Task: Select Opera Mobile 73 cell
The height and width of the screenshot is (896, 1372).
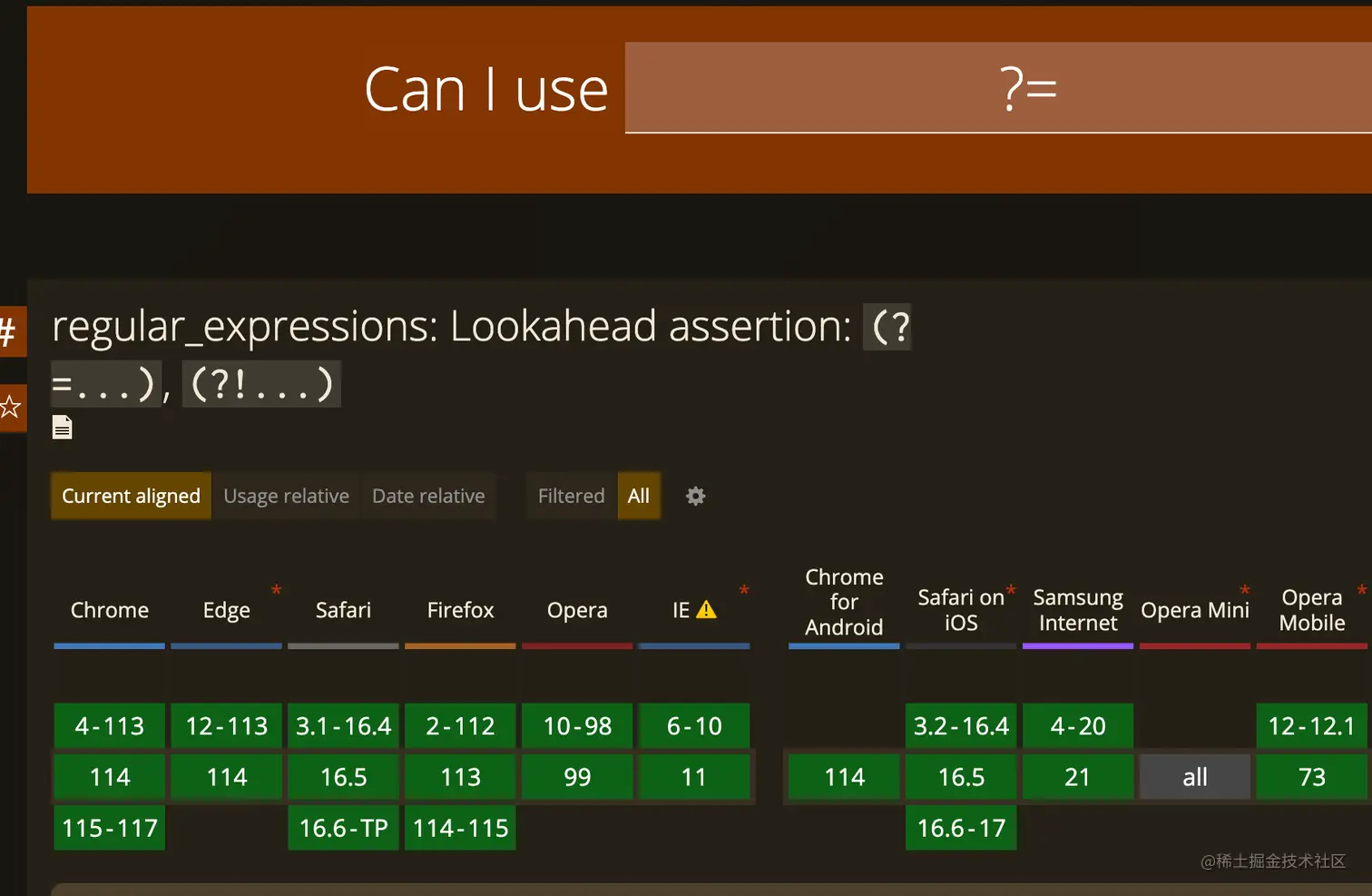Action: pos(1312,777)
